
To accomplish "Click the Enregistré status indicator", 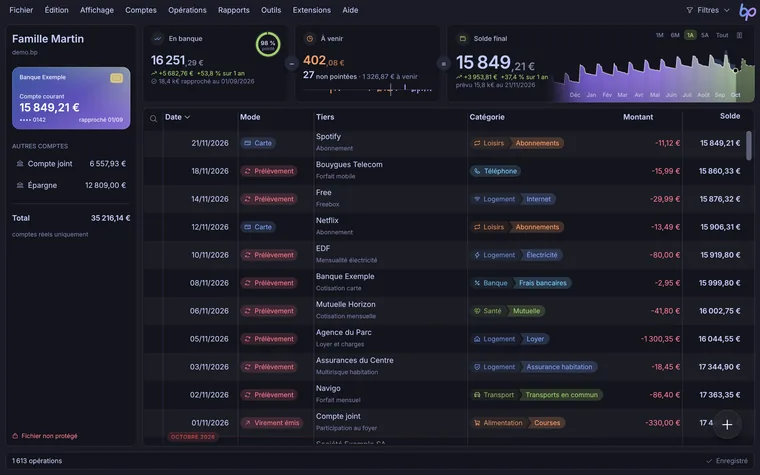I will [727, 461].
